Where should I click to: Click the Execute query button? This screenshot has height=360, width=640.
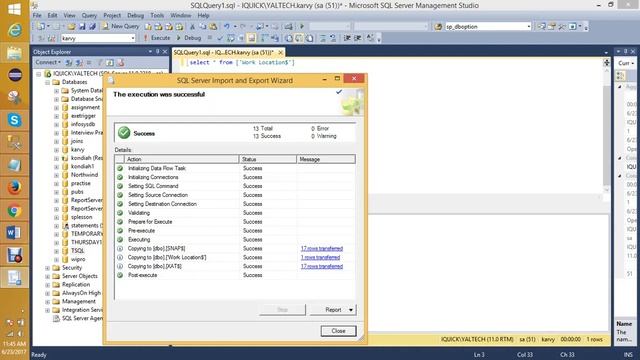coord(156,38)
